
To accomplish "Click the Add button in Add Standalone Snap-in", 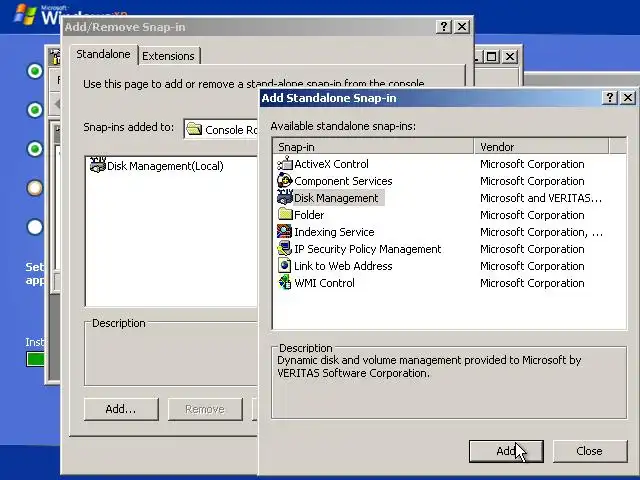I will (506, 451).
